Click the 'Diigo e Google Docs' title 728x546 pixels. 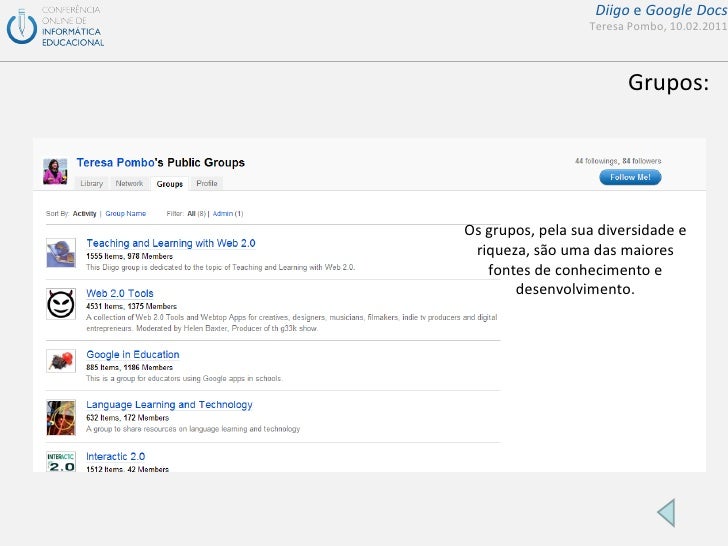click(661, 10)
